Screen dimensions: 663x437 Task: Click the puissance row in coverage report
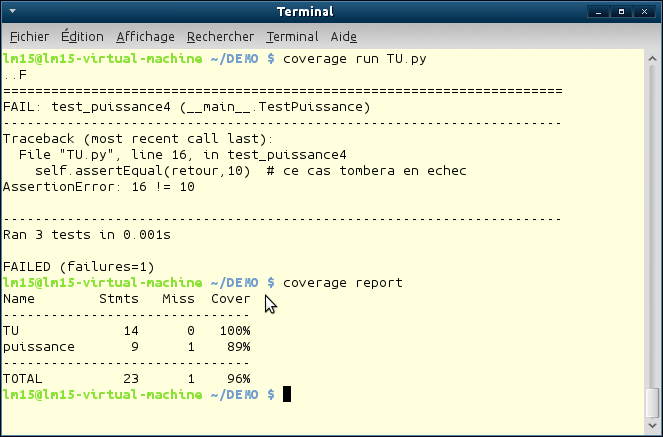click(127, 347)
